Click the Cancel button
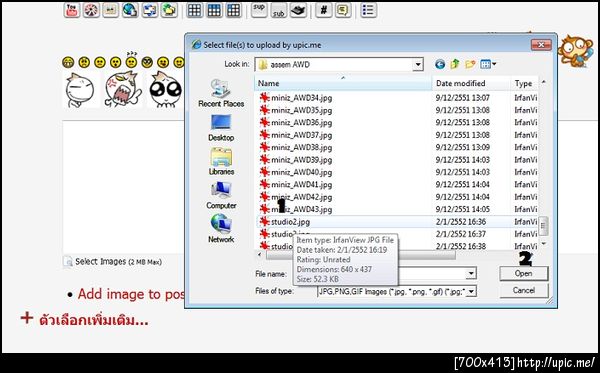 tap(523, 290)
